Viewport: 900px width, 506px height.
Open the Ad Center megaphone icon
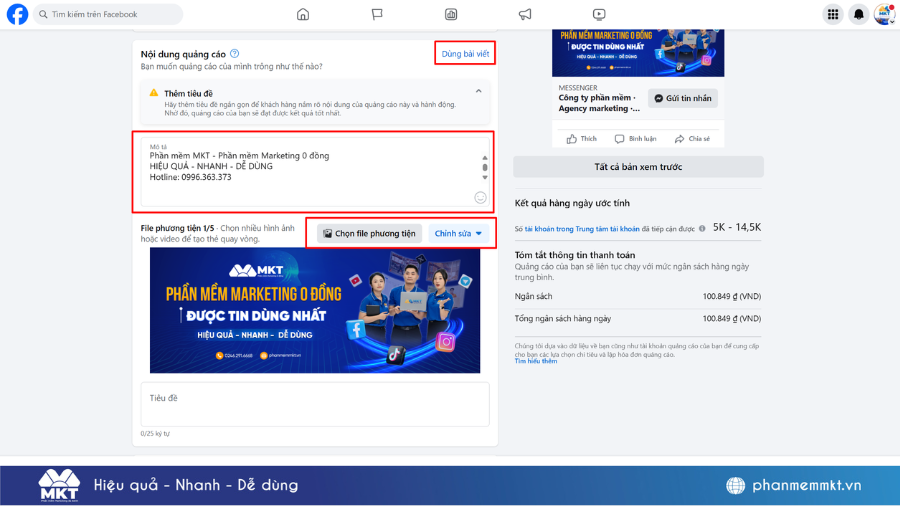(x=525, y=14)
